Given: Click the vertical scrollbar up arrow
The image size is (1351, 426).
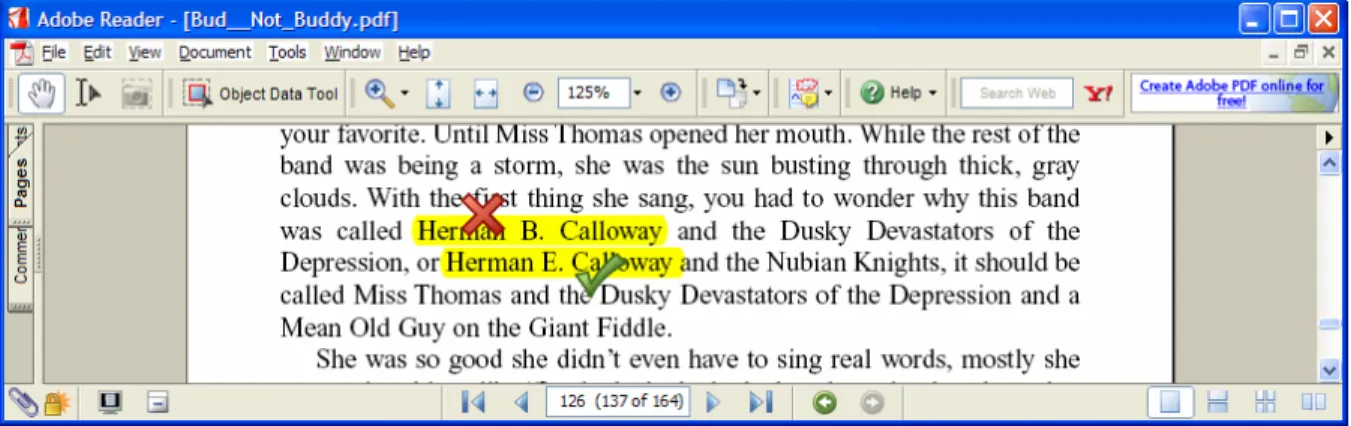Looking at the screenshot, I should click(1330, 162).
